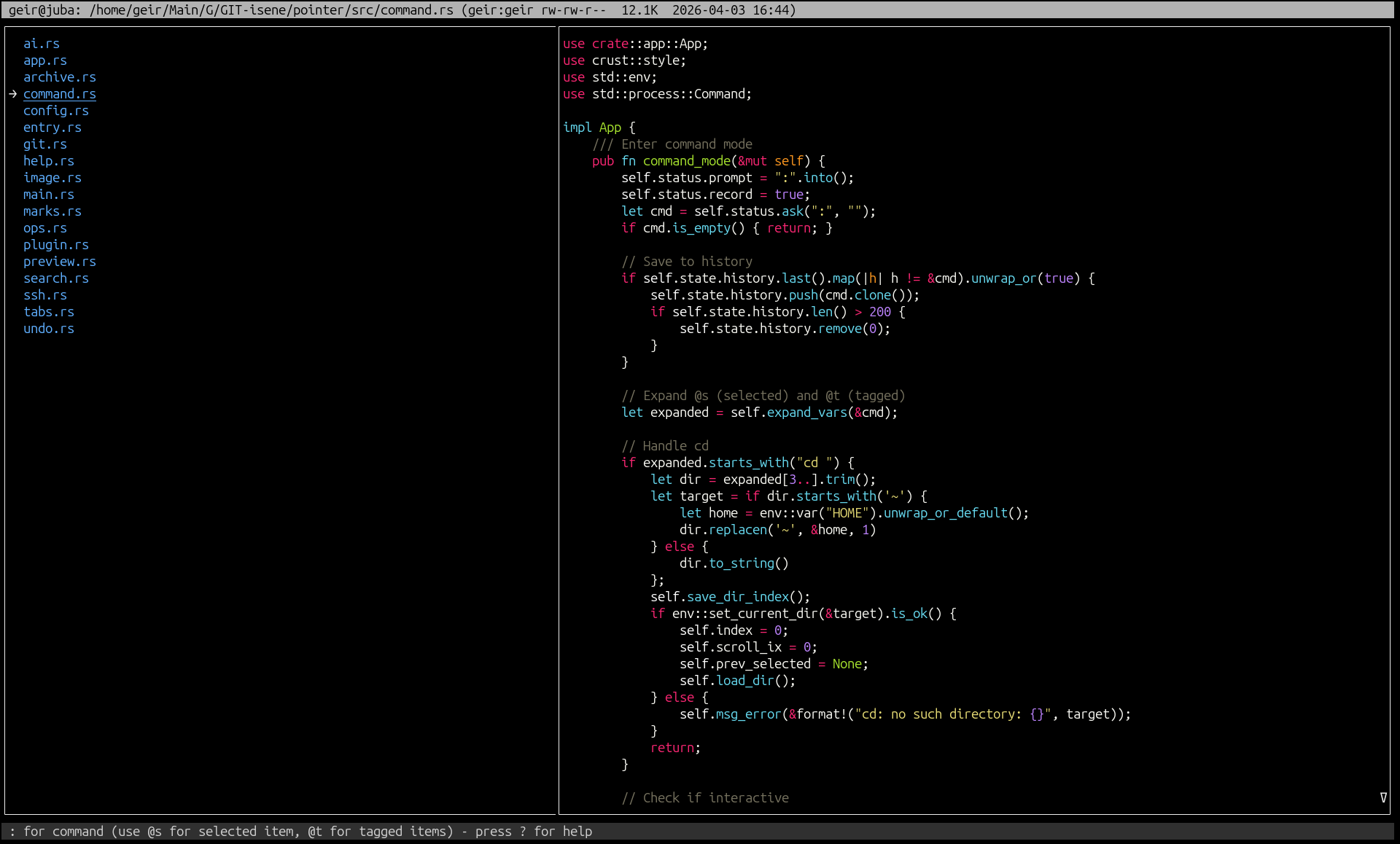Select git.rs in the file list

click(45, 144)
